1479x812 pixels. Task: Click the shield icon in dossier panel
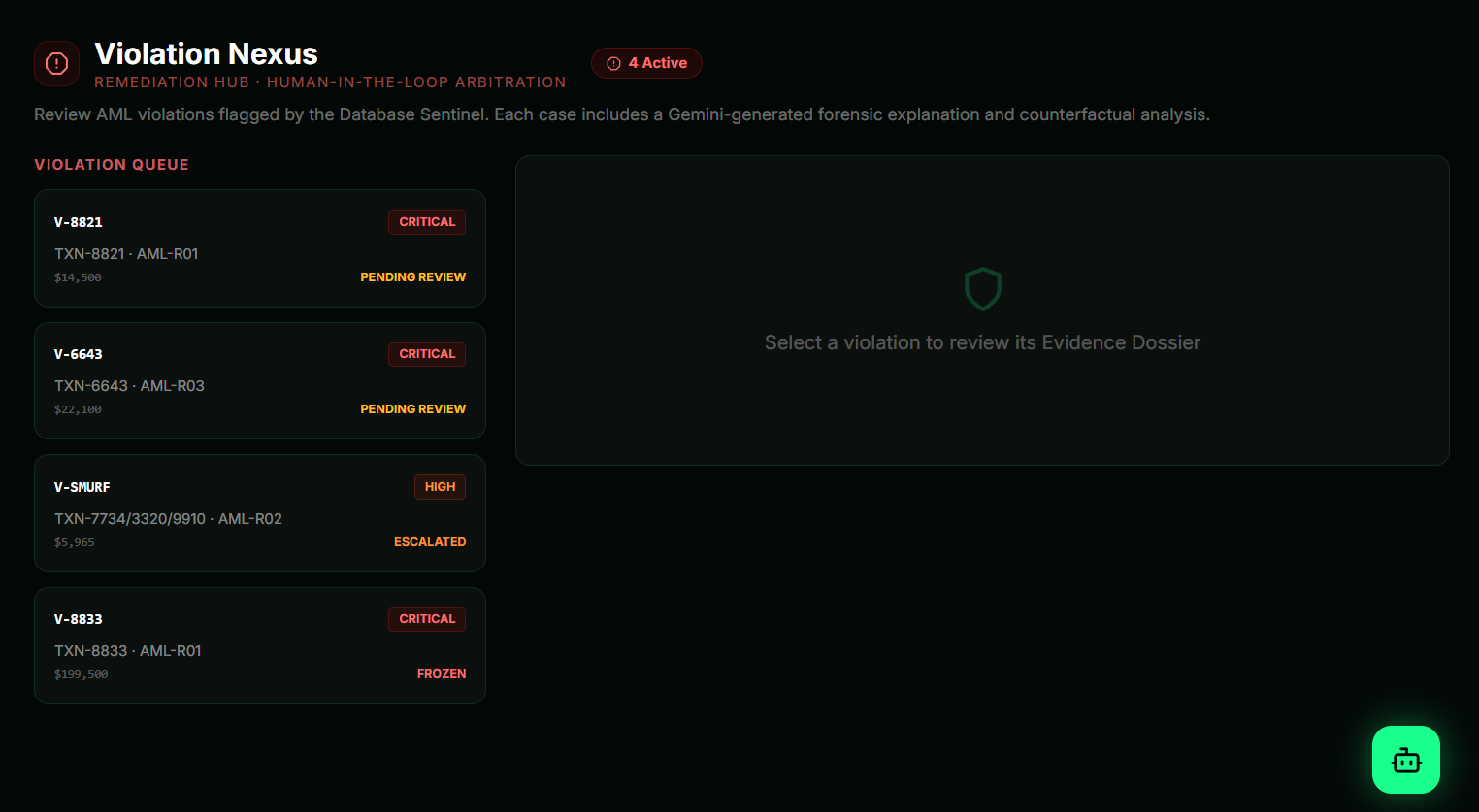tap(982, 289)
